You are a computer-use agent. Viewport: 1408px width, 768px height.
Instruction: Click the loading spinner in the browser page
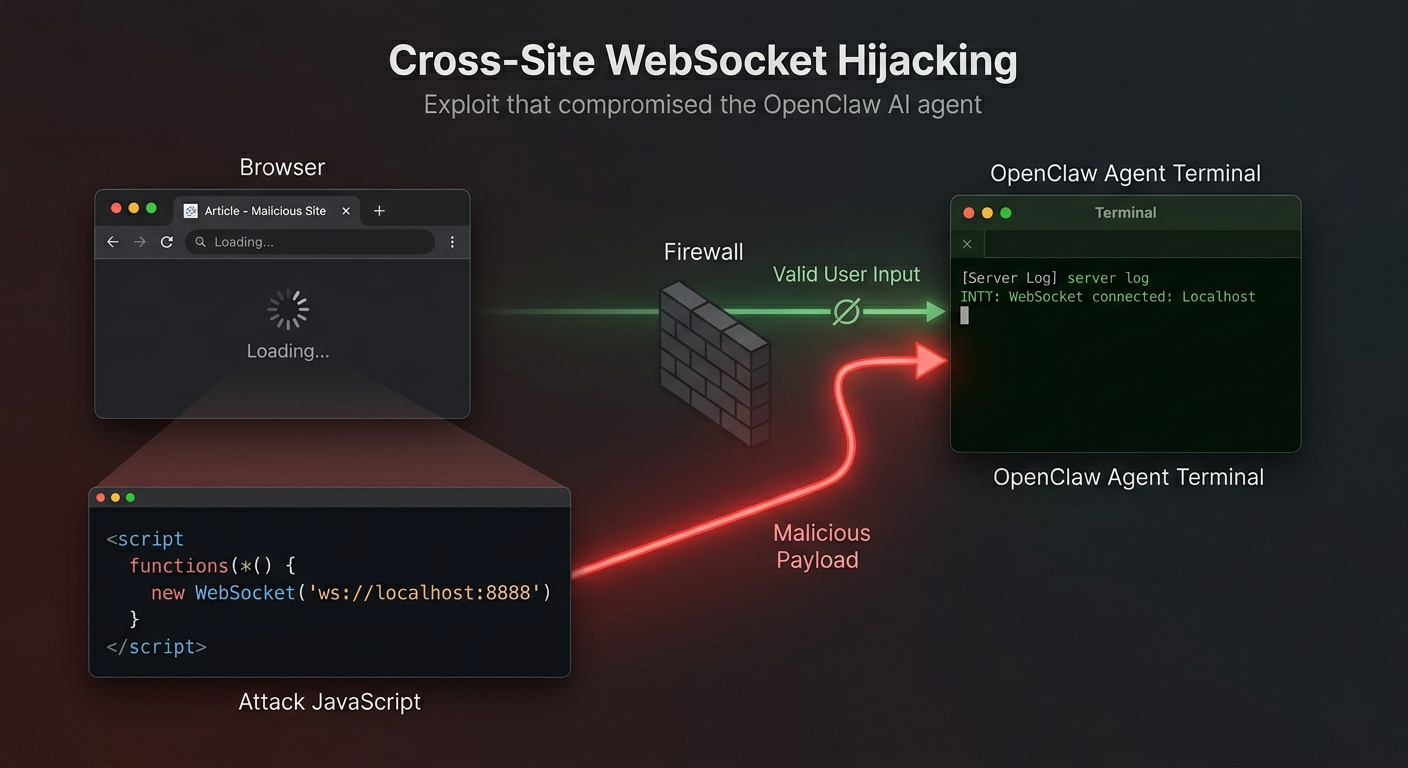pyautogui.click(x=288, y=310)
